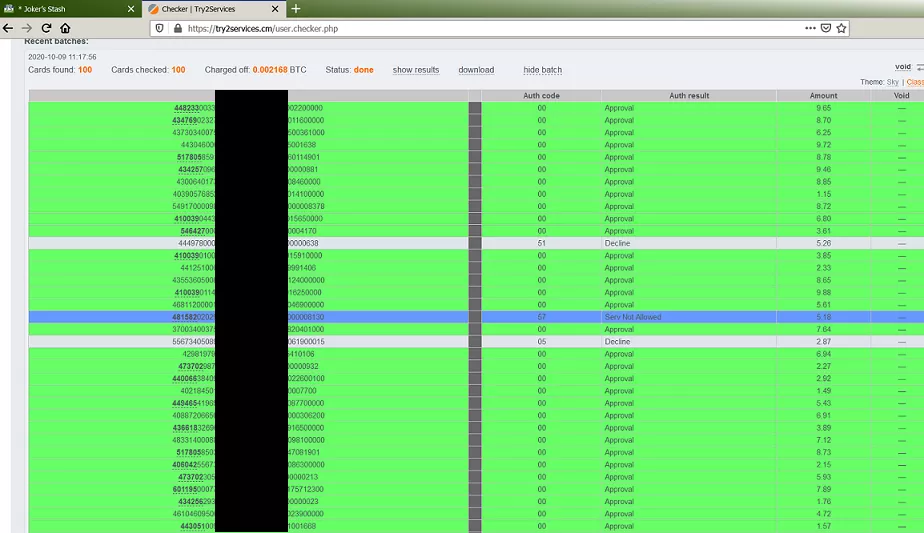
Task: Click the Save to Pocket icon
Action: (x=826, y=28)
